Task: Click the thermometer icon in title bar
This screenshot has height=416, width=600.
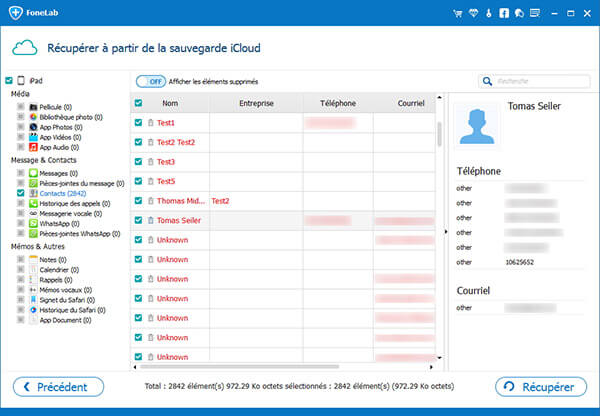Action: [489, 13]
